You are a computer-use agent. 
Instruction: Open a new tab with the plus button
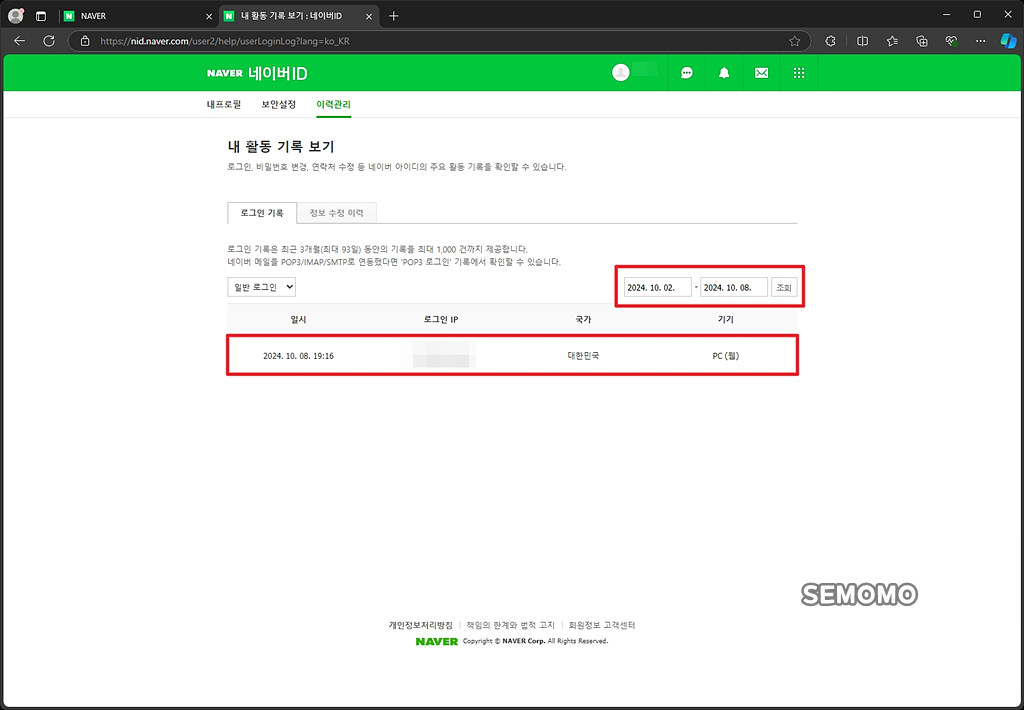tap(393, 16)
